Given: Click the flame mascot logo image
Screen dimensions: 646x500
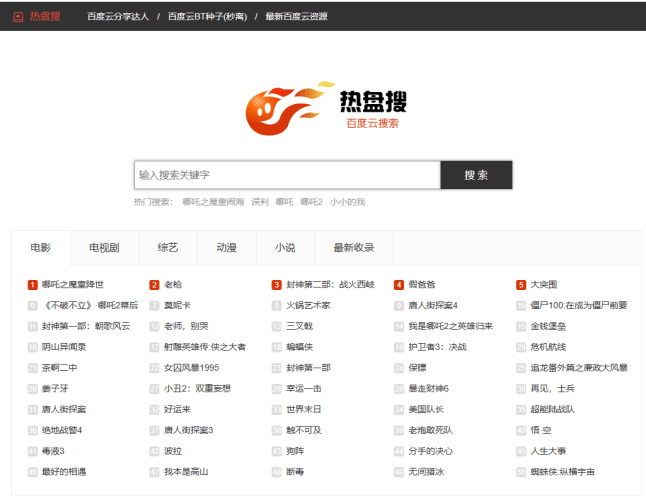Looking at the screenshot, I should tap(290, 108).
